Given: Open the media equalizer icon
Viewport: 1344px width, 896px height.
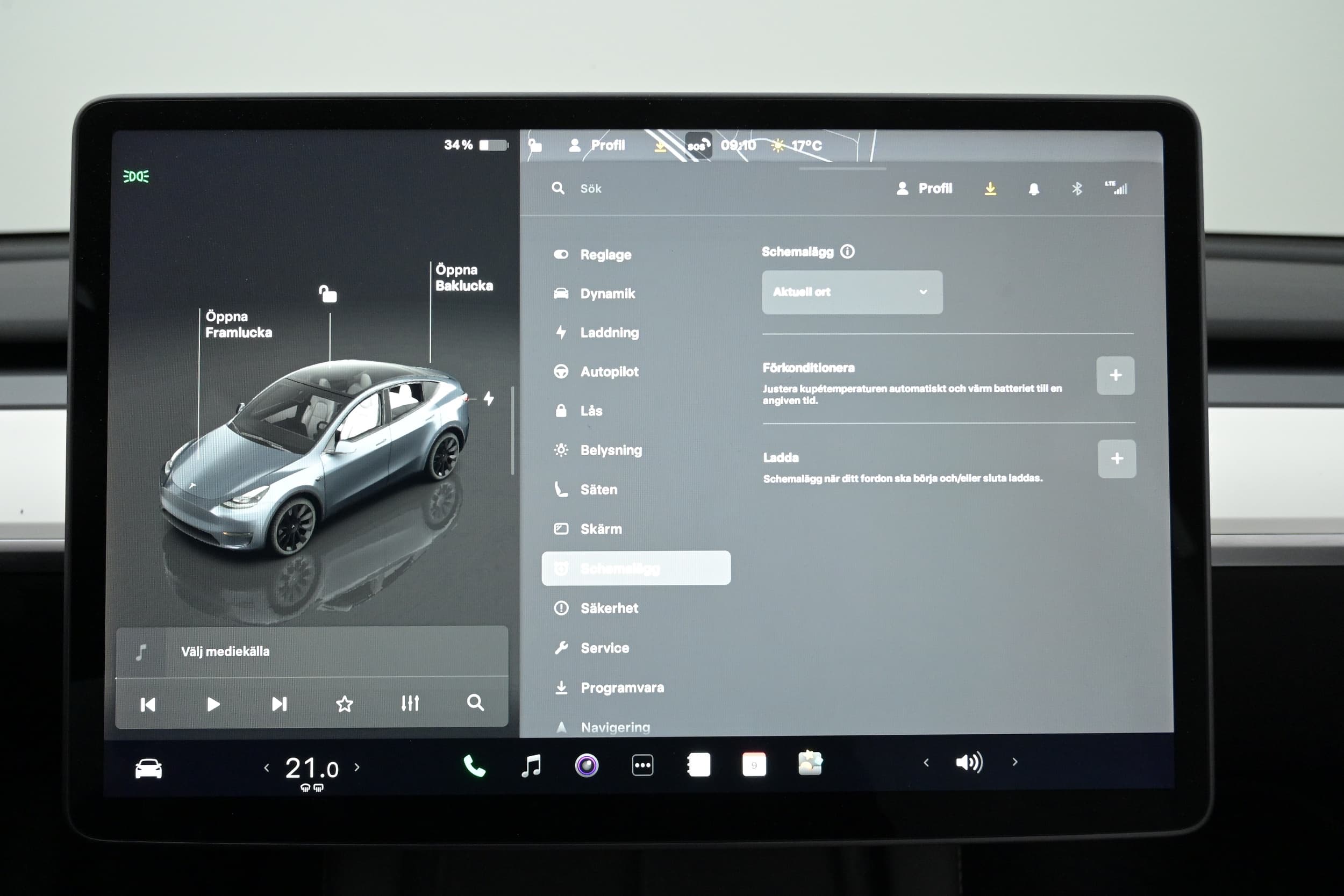Looking at the screenshot, I should pos(410,704).
